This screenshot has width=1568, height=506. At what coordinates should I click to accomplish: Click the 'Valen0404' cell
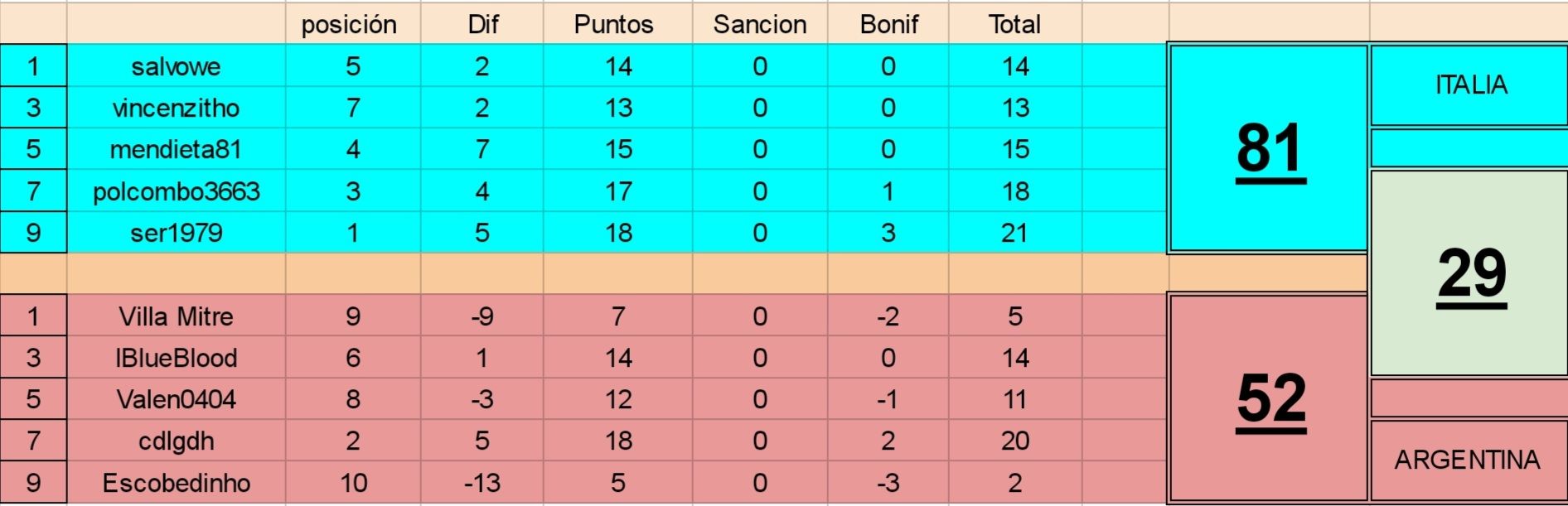(177, 399)
